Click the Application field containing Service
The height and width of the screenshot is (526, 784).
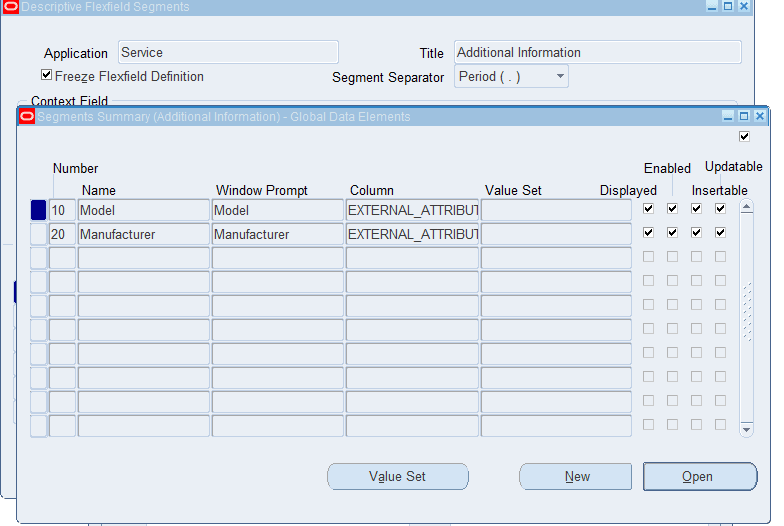pos(228,52)
